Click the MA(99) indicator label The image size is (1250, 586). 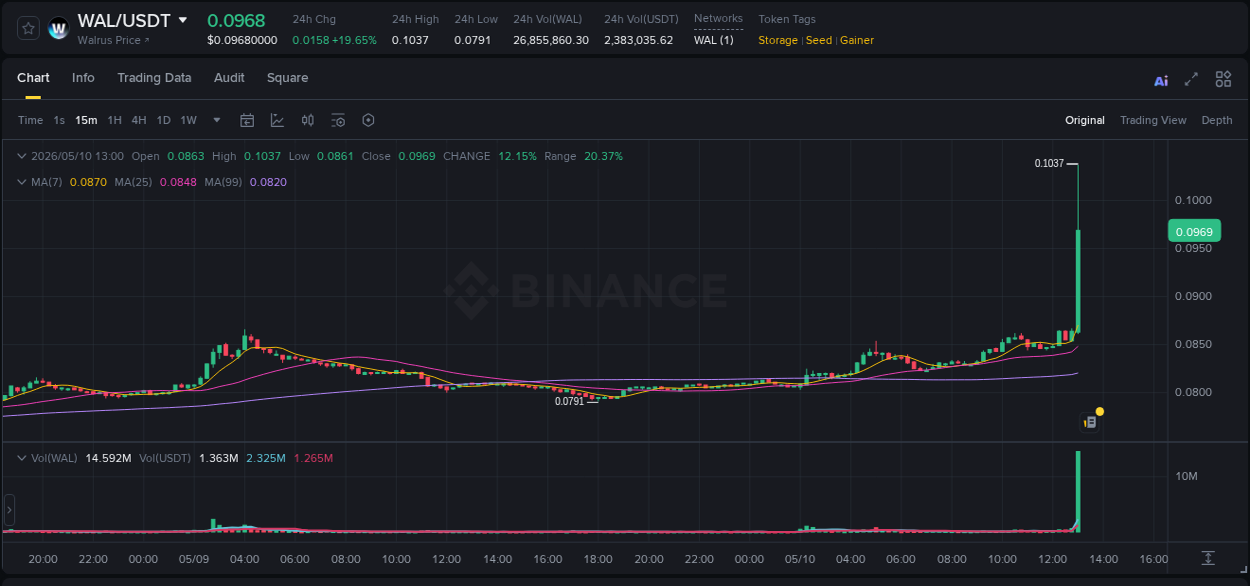(x=223, y=182)
